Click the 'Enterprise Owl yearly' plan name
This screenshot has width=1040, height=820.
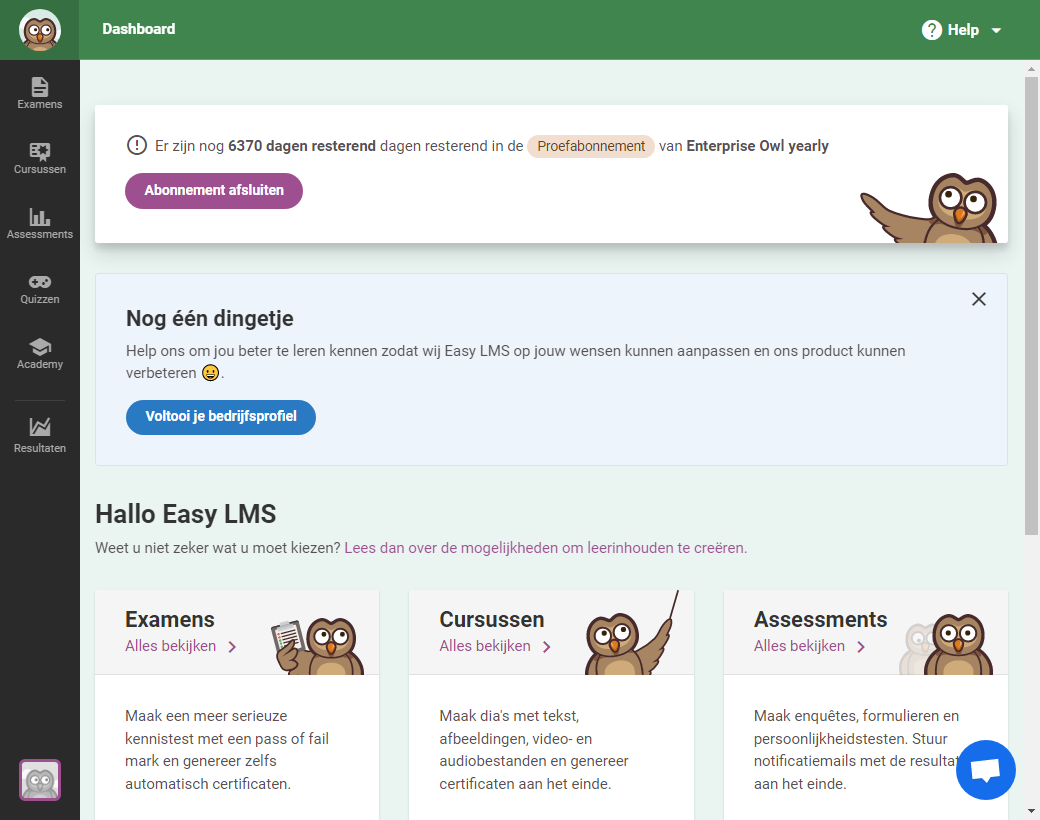click(x=757, y=146)
